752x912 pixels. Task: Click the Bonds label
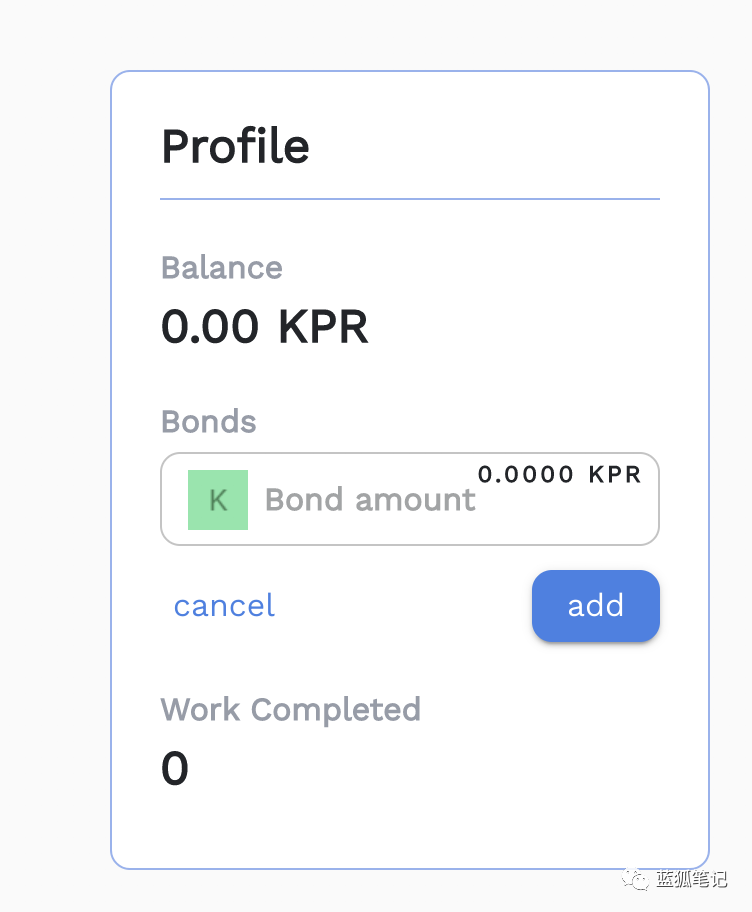pyautogui.click(x=209, y=422)
